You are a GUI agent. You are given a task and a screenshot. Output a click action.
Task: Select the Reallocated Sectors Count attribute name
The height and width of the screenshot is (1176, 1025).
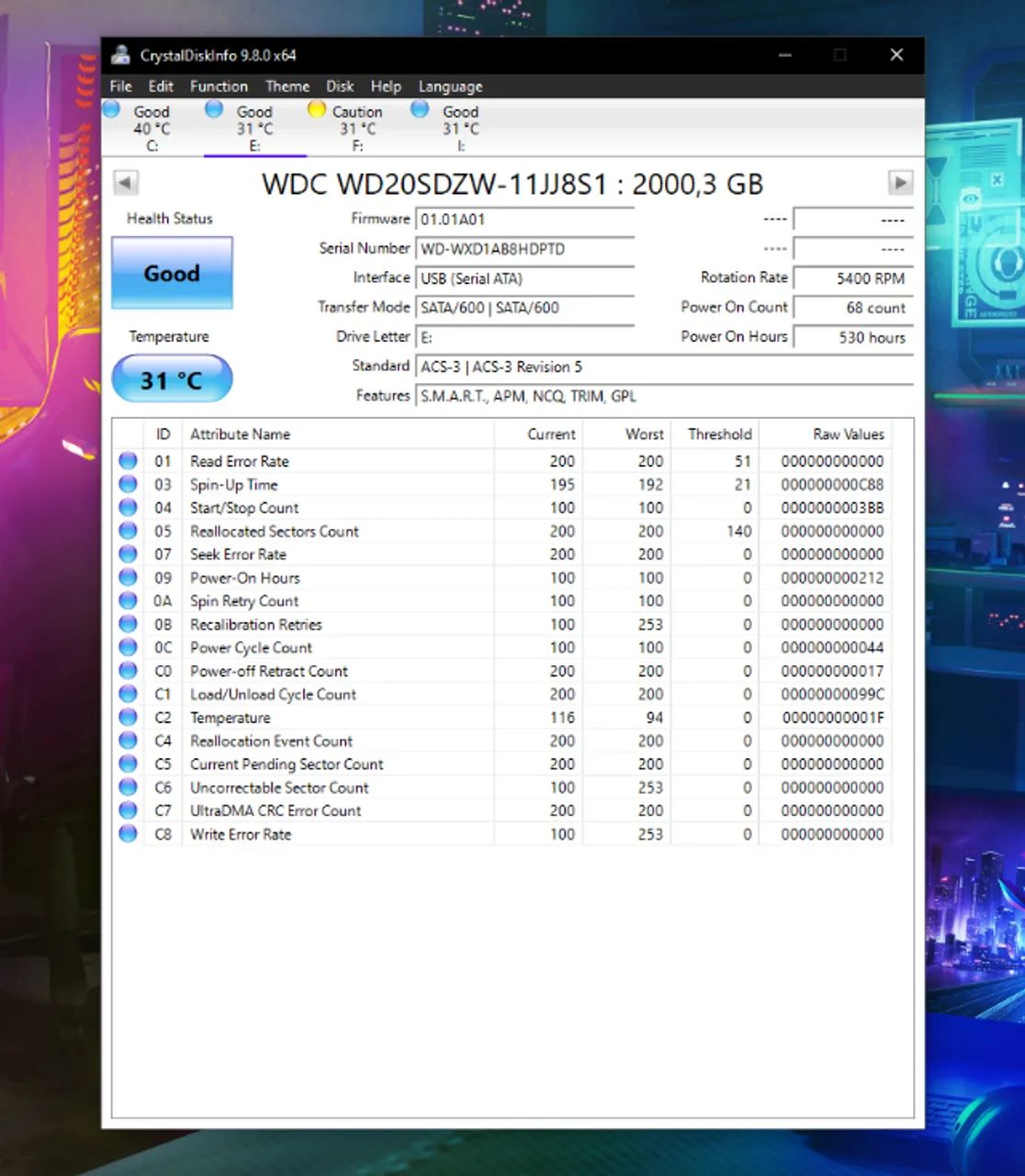[x=275, y=531]
